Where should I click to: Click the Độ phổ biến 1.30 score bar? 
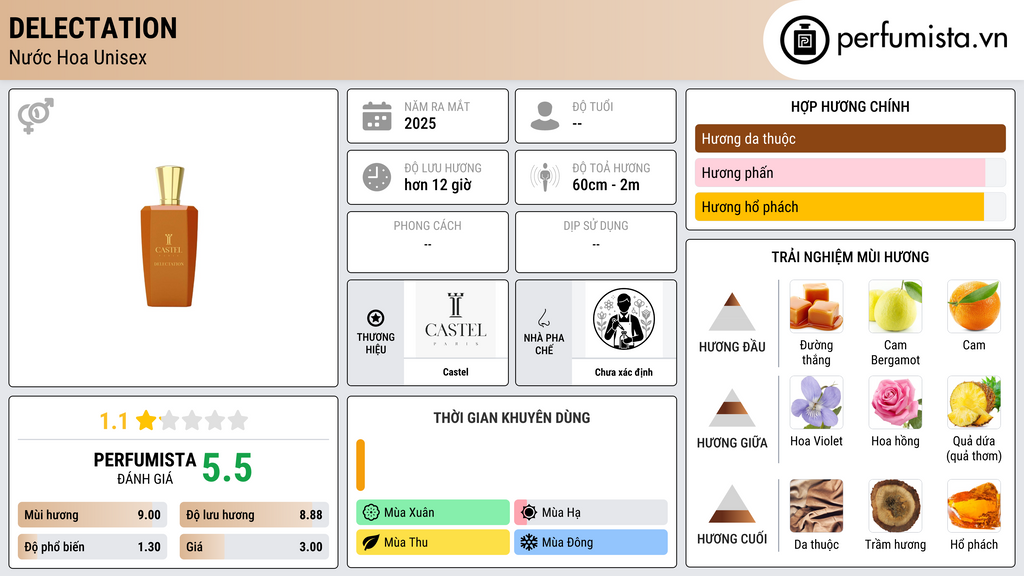[92, 547]
